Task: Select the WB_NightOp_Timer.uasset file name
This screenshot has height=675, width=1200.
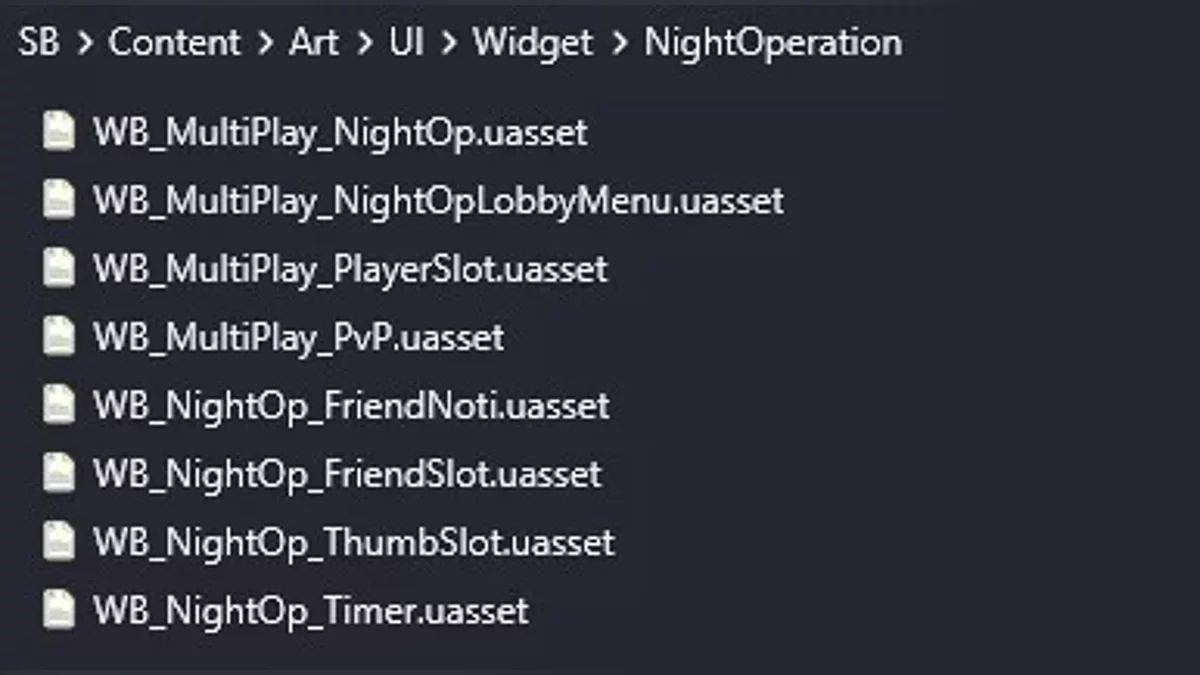Action: pyautogui.click(x=310, y=610)
